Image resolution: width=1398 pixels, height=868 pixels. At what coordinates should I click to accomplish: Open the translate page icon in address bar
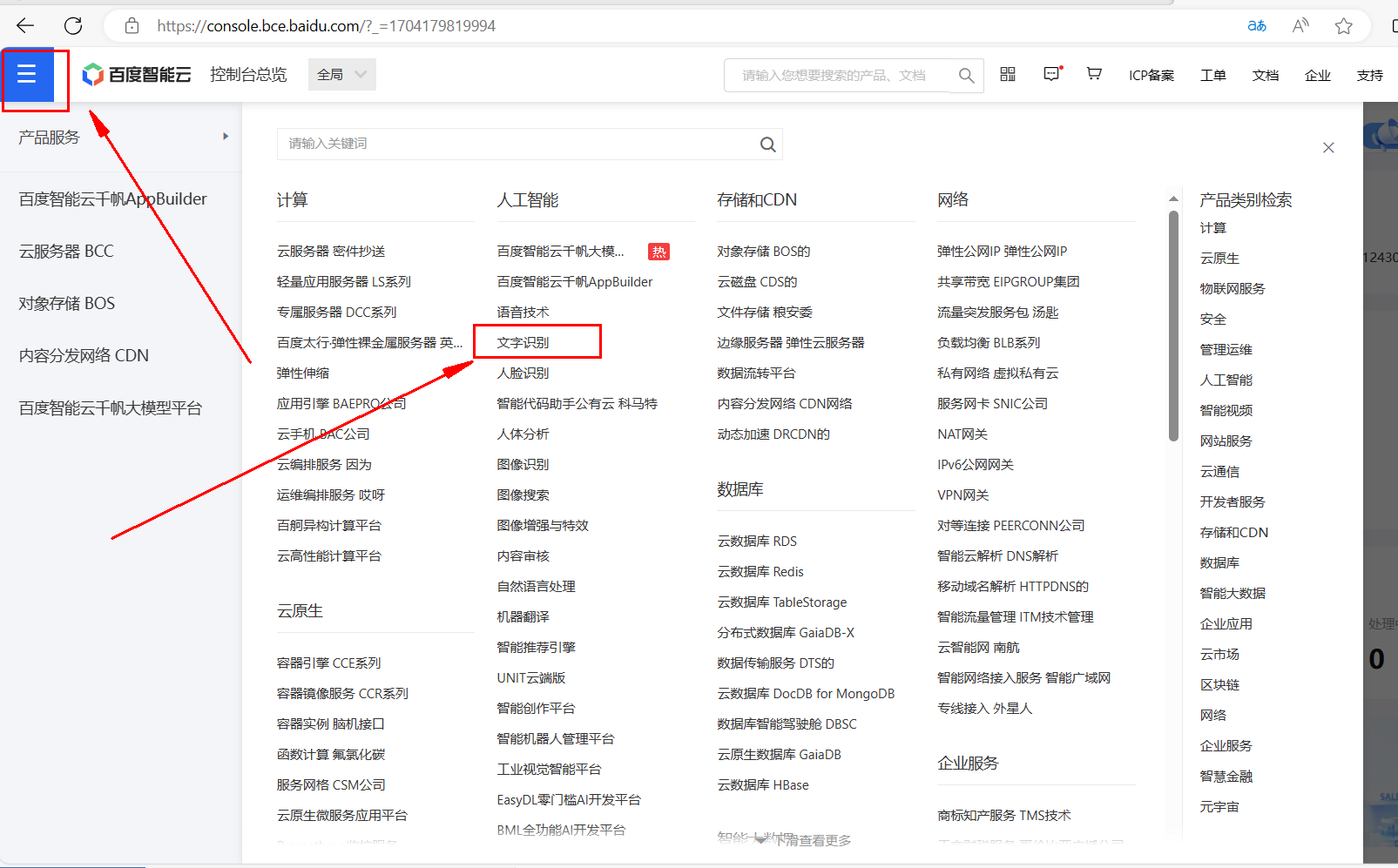pos(1257,26)
